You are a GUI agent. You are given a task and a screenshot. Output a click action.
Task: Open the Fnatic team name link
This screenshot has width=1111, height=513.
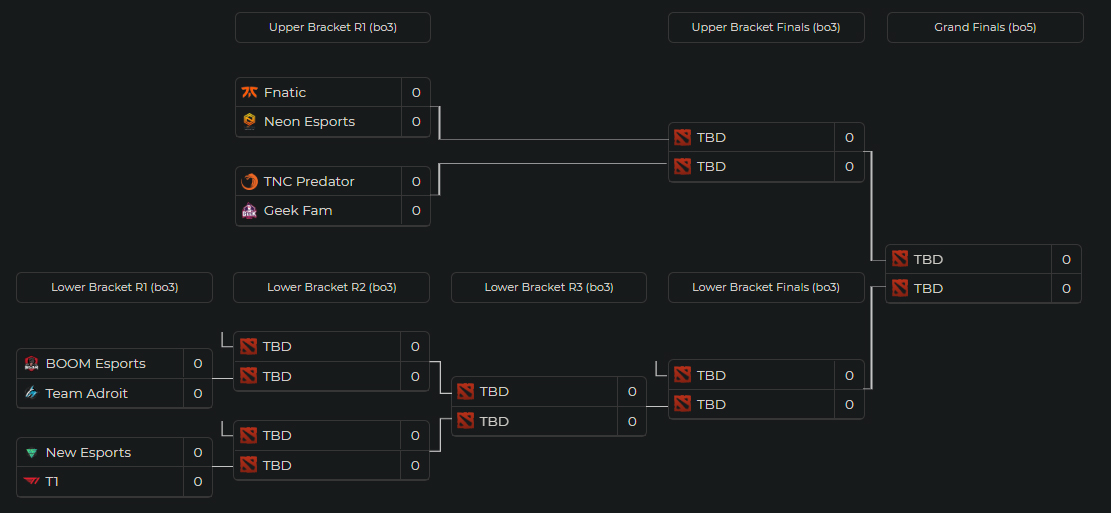285,92
